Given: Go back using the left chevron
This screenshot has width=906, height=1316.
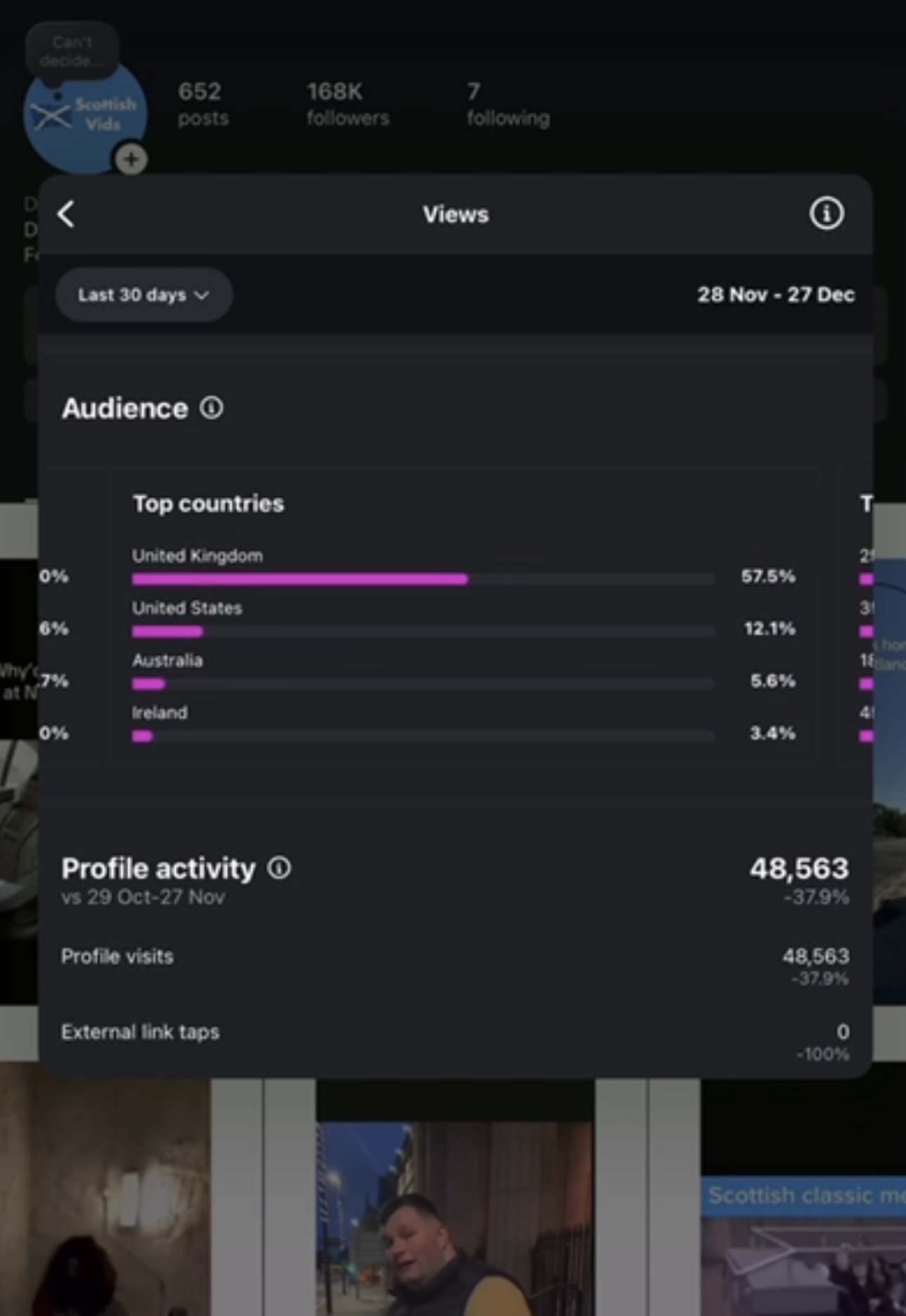Looking at the screenshot, I should pyautogui.click(x=67, y=214).
